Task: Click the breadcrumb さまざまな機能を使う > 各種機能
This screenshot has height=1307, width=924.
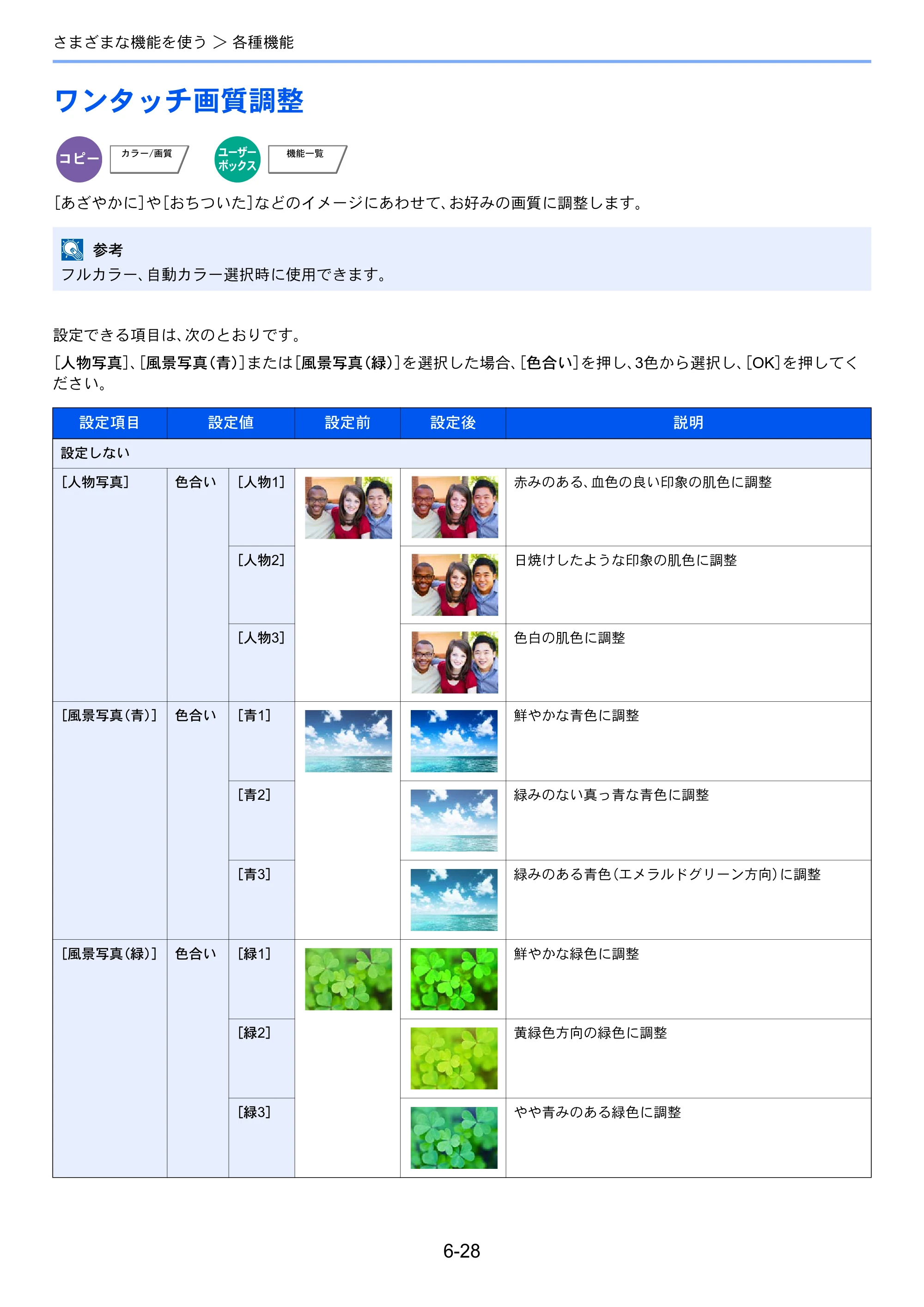Action: [174, 42]
